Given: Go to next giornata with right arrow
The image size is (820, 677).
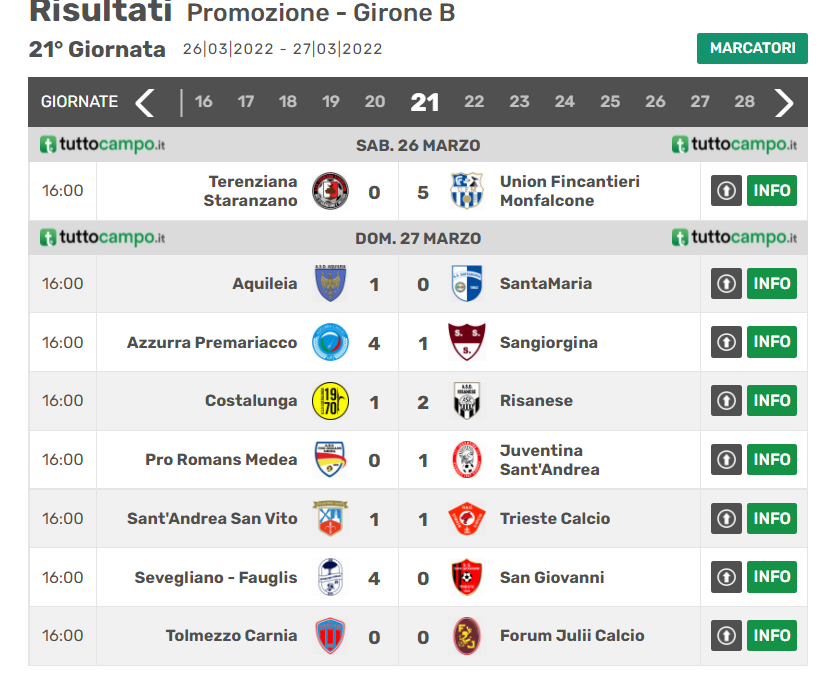Looking at the screenshot, I should coord(784,102).
